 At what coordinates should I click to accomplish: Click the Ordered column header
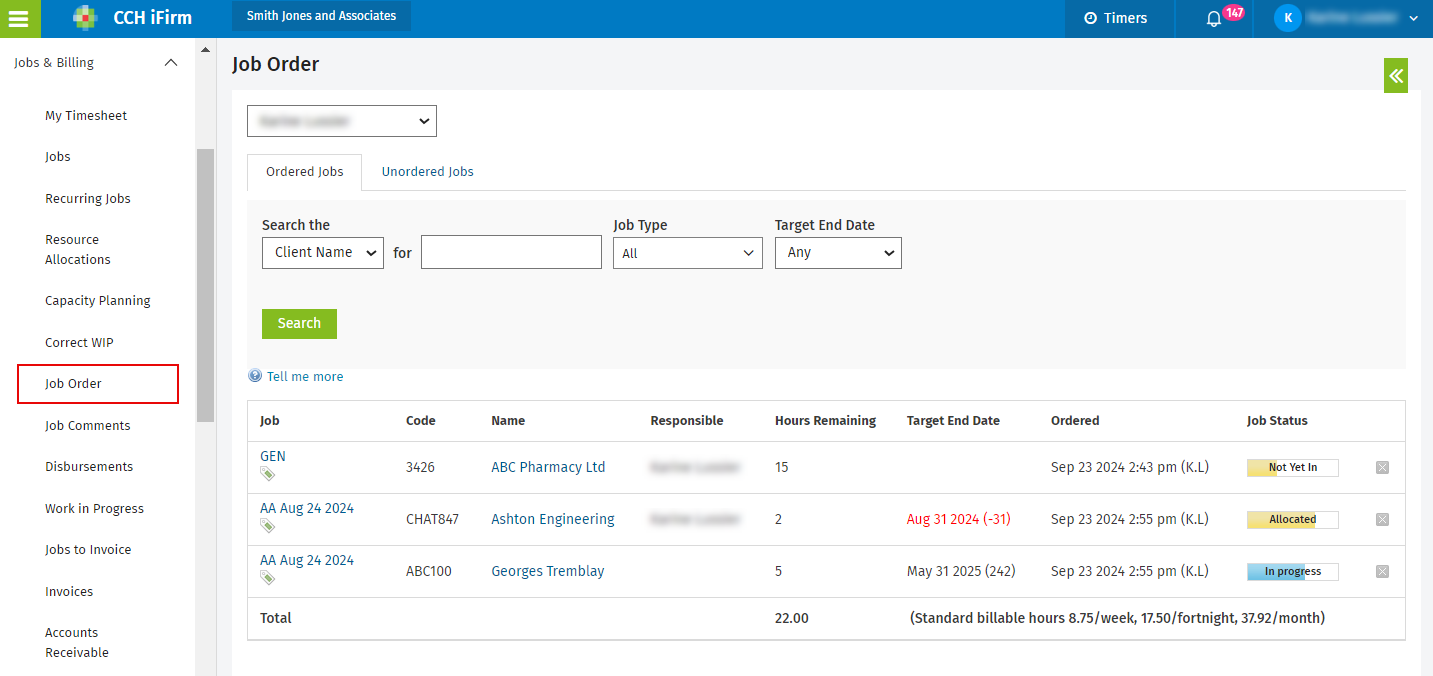pos(1075,421)
